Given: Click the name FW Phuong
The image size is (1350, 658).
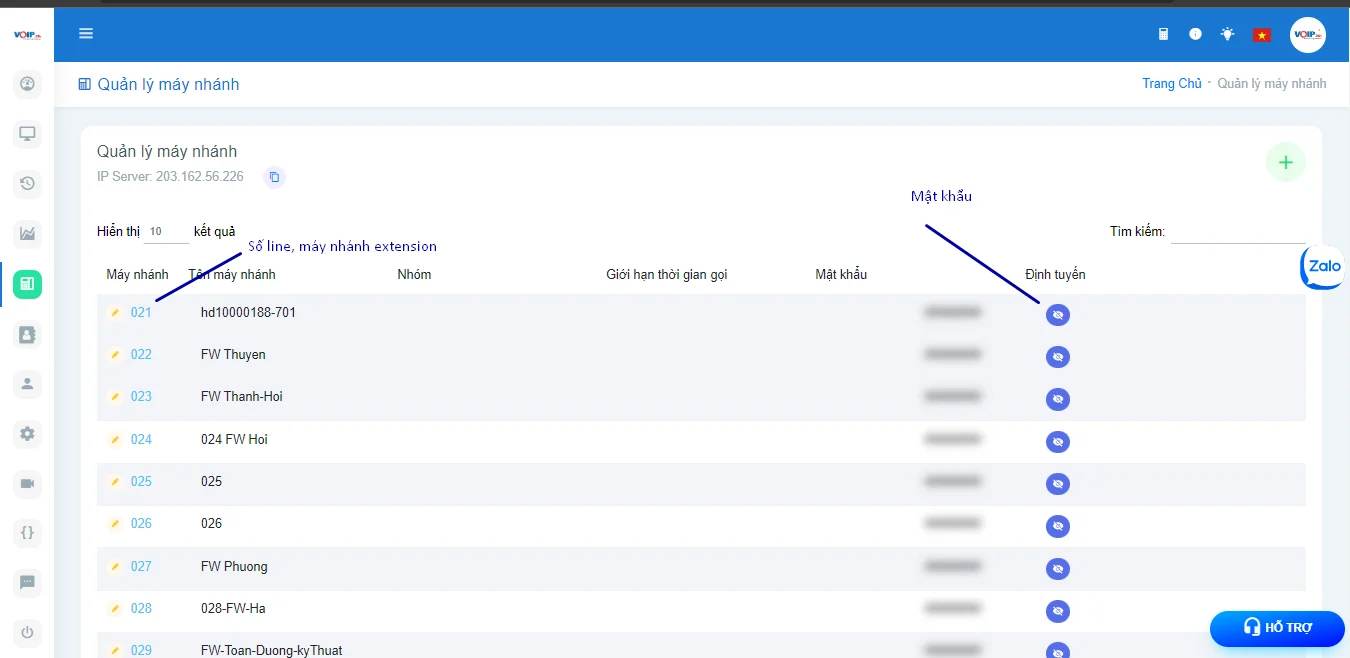Looking at the screenshot, I should pyautogui.click(x=234, y=567).
